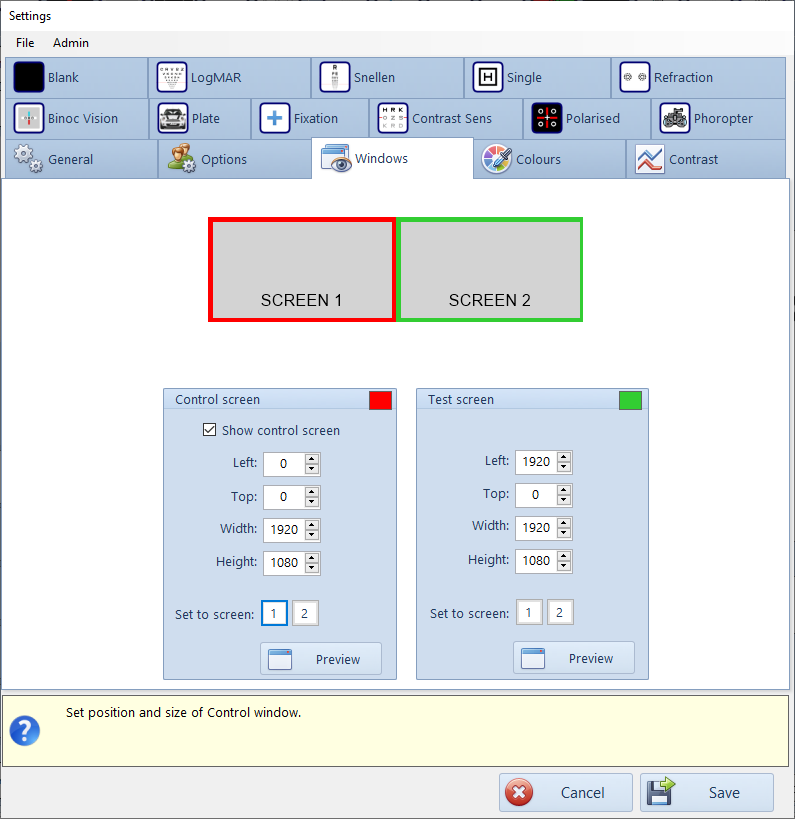Set Control screen to screen 2
This screenshot has width=795, height=819.
point(305,613)
